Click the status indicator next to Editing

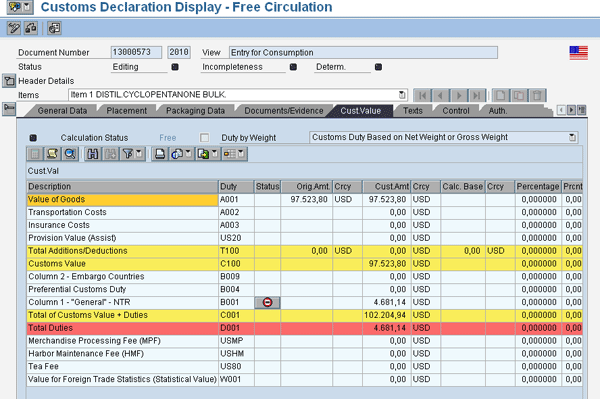(175, 67)
